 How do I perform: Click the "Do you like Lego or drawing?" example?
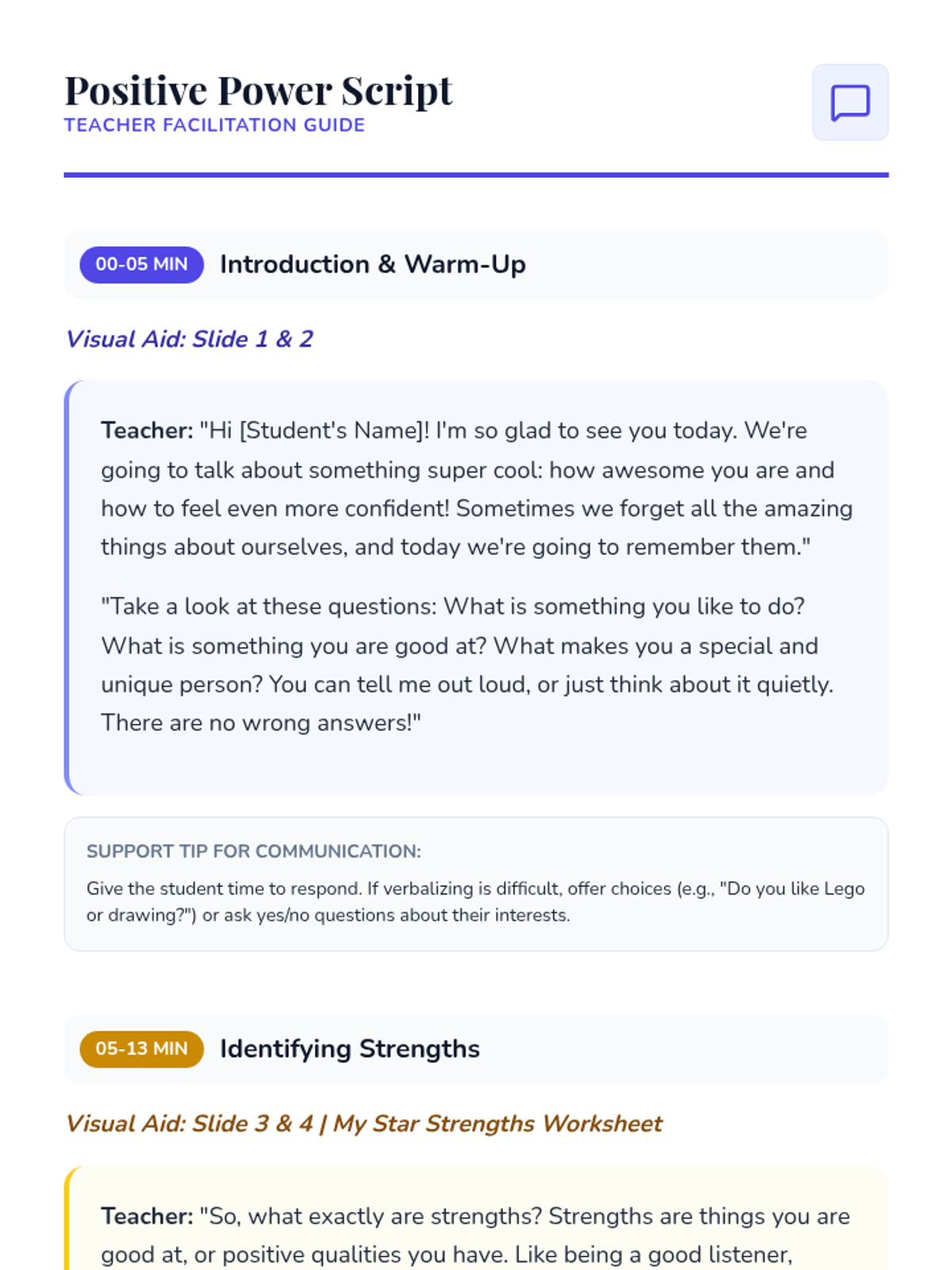[x=476, y=902]
